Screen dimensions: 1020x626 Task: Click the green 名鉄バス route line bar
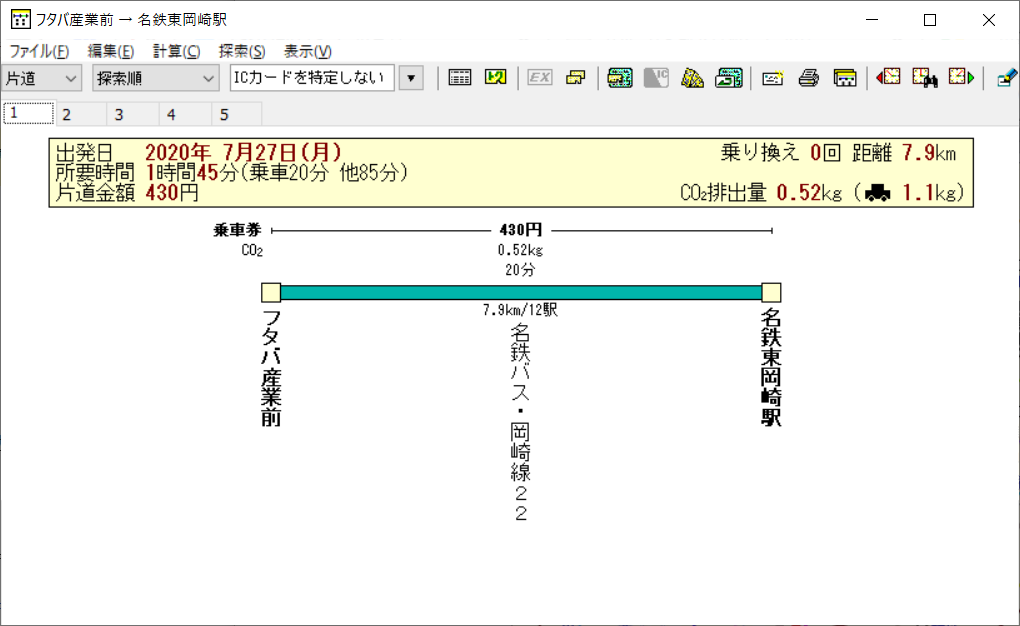521,292
